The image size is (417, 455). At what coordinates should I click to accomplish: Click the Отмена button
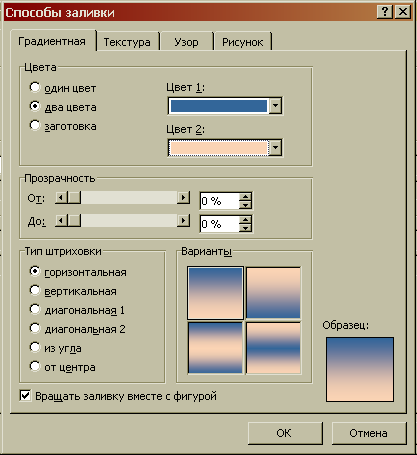[369, 433]
